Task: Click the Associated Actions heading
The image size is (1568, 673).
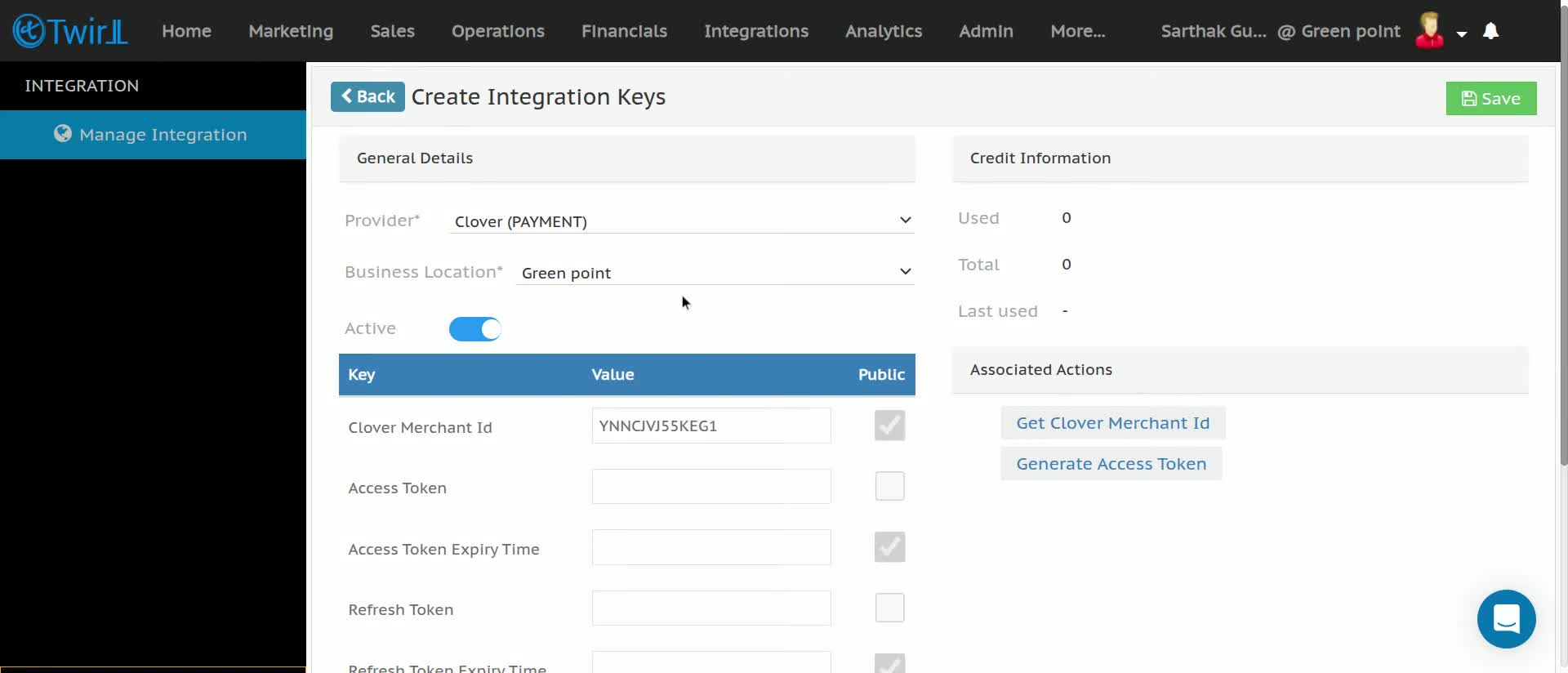Action: tap(1040, 370)
